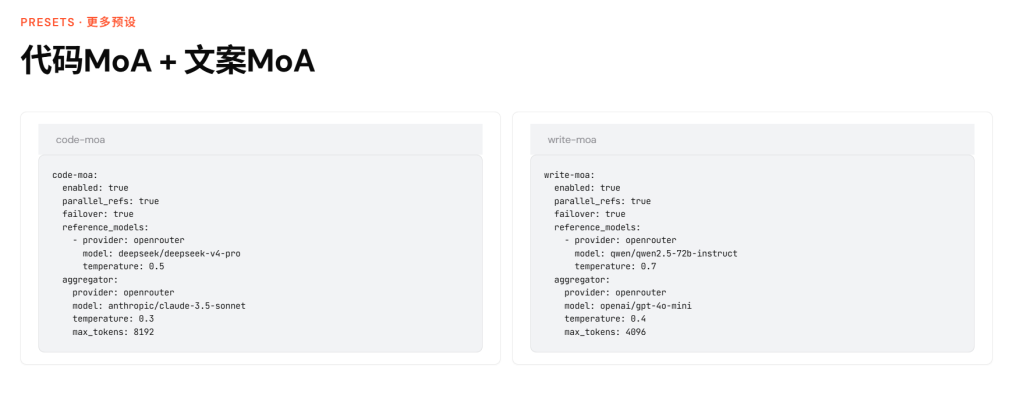The width and height of the screenshot is (1024, 396).
Task: Click the 代码MoA + 文案MoA title
Action: (168, 61)
